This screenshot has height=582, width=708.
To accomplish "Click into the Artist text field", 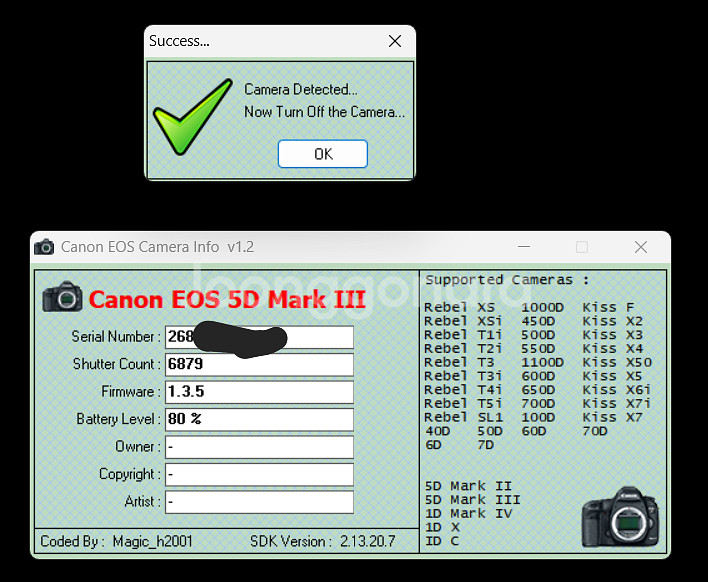I will (259, 501).
